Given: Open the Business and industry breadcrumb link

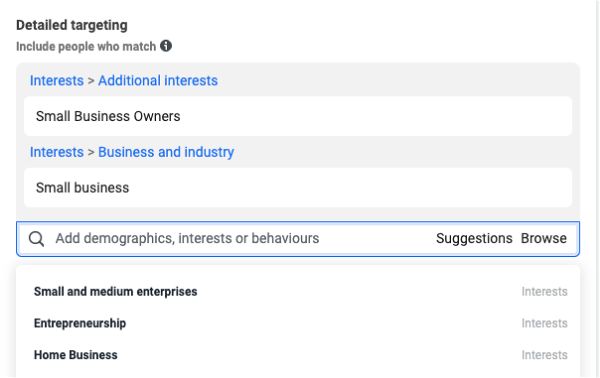Looking at the screenshot, I should coord(166,152).
